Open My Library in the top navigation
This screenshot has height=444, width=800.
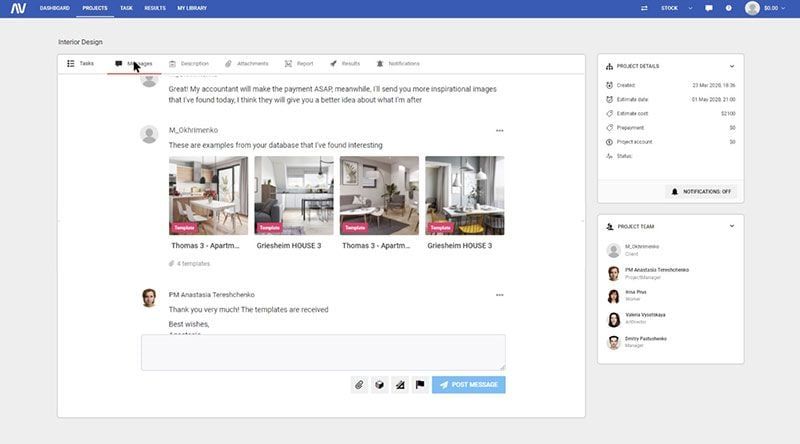[191, 8]
